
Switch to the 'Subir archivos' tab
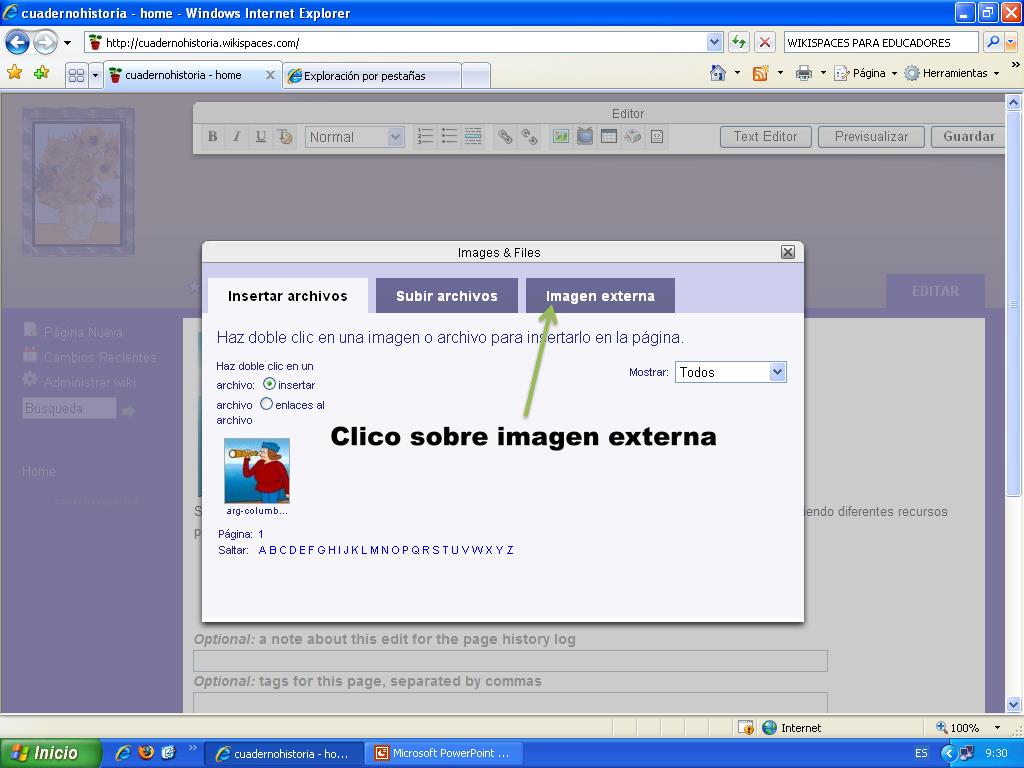[447, 296]
